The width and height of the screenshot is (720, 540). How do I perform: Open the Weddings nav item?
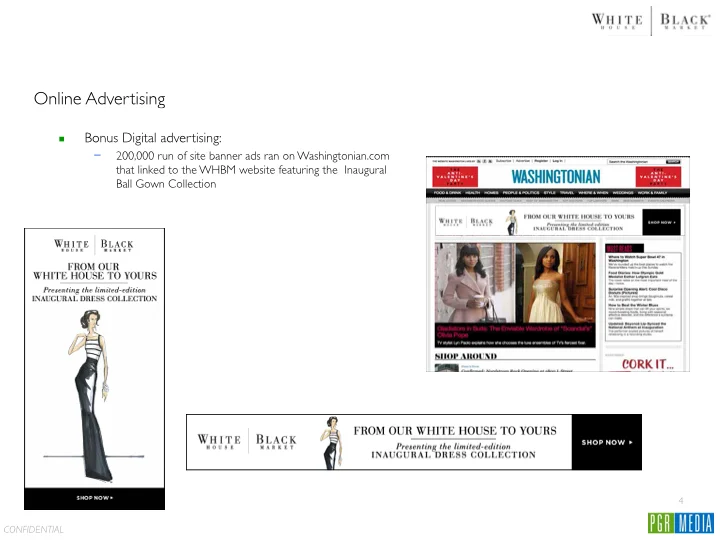pos(623,193)
